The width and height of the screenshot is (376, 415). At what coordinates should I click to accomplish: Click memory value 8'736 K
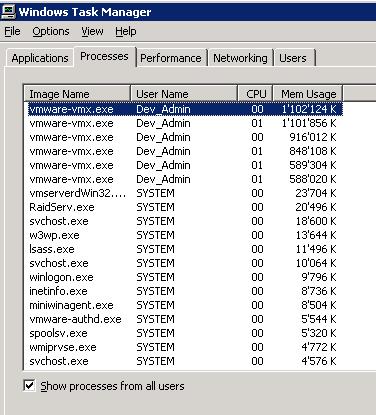(x=319, y=291)
